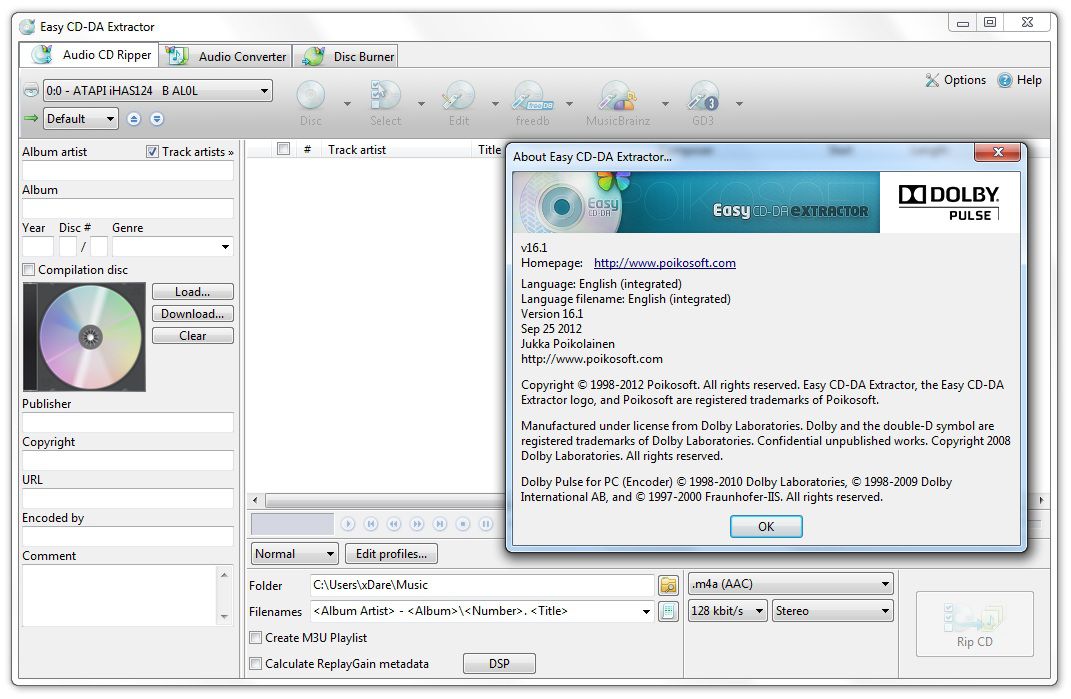Image resolution: width=1071 pixels, height=699 pixels.
Task: Click the Clear cover art button
Action: click(x=193, y=335)
